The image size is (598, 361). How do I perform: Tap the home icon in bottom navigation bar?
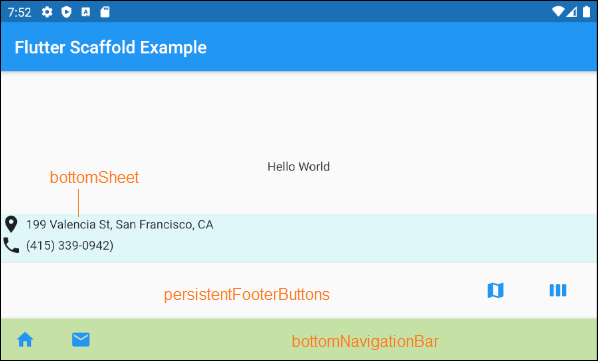[x=25, y=339]
